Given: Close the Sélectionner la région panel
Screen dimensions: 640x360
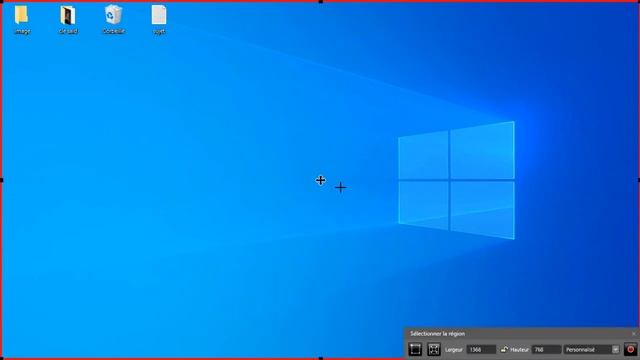Looking at the screenshot, I should 634,334.
